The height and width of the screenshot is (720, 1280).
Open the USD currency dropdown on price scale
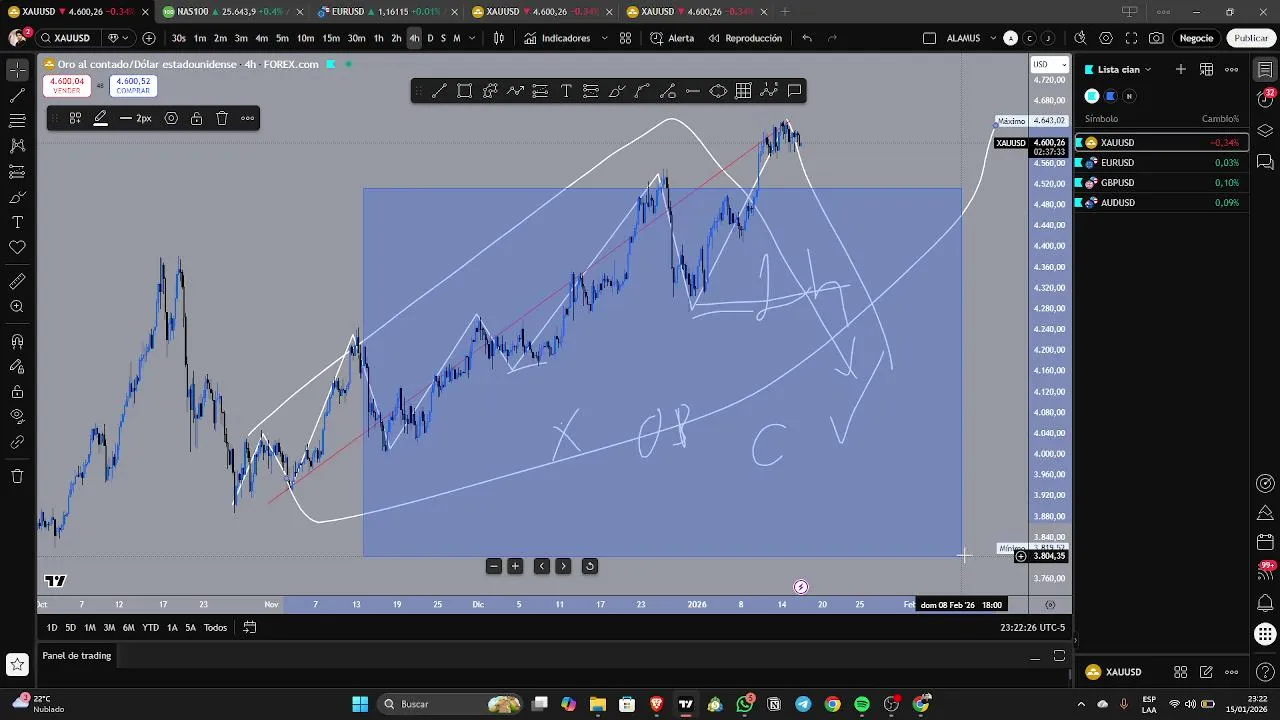[1049, 64]
